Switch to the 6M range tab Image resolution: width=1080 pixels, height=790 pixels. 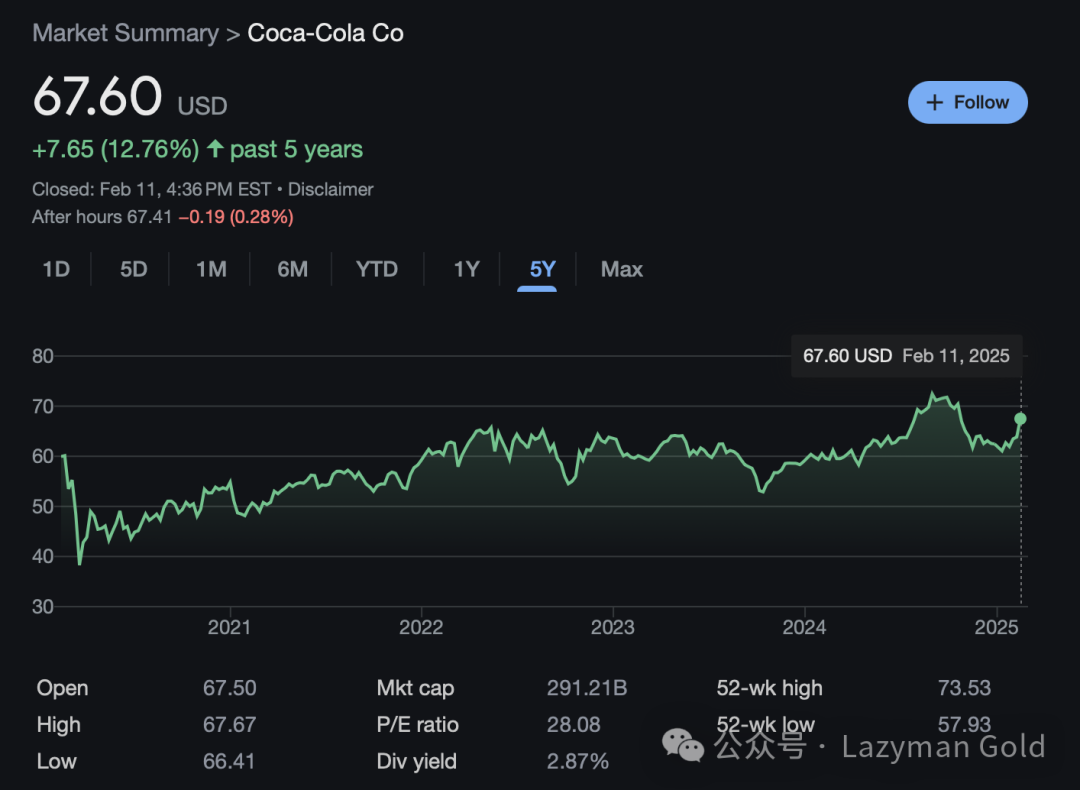293,269
